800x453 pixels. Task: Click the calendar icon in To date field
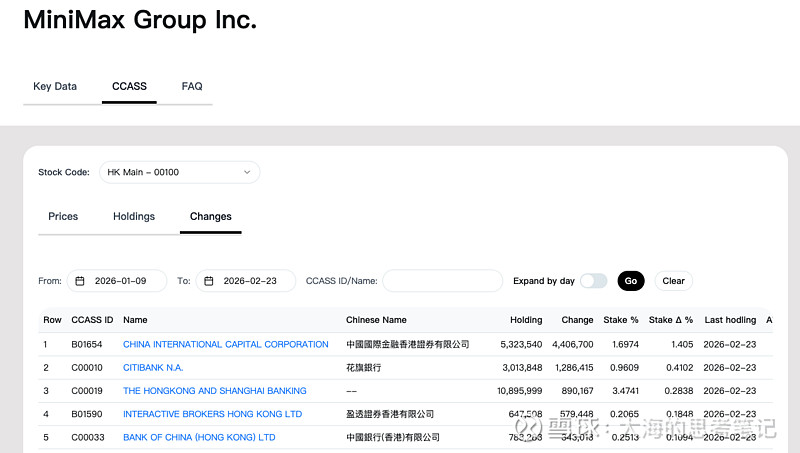pyautogui.click(x=209, y=281)
